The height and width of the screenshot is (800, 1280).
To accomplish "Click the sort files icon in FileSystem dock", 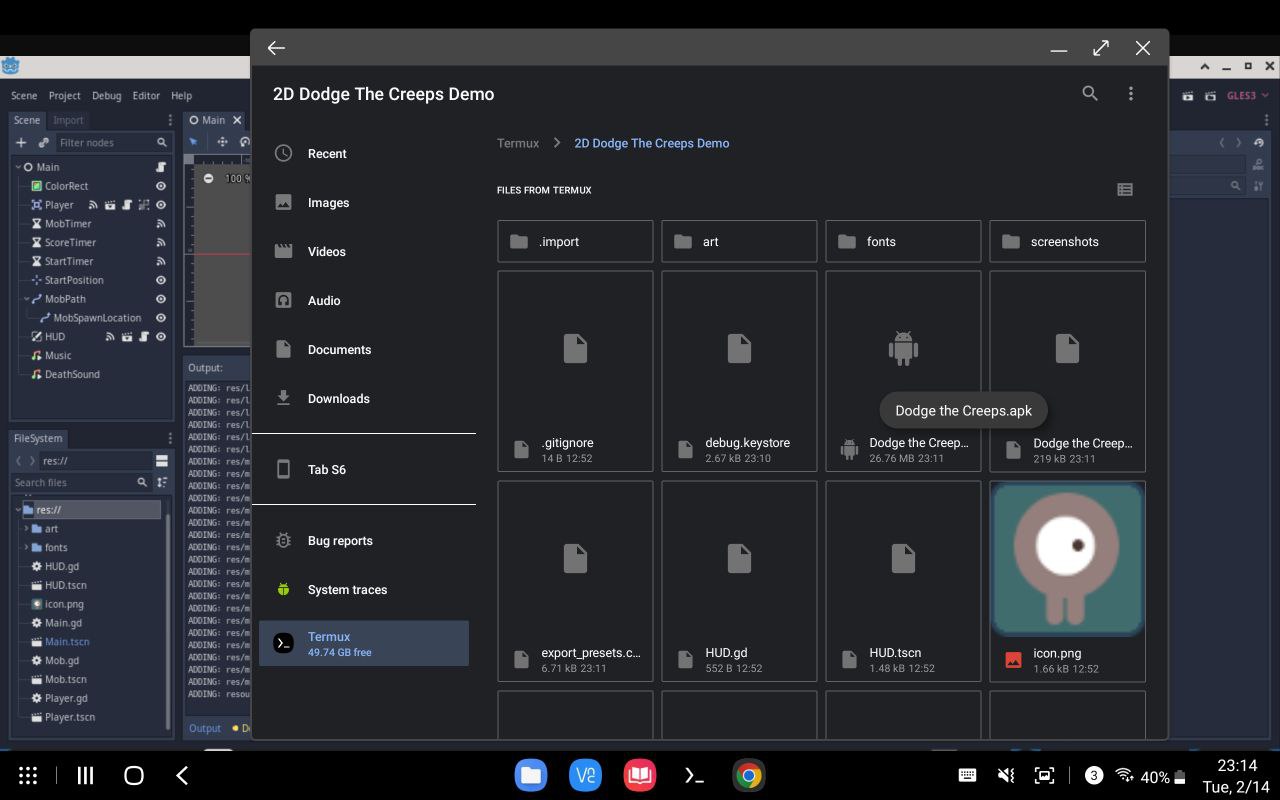I will pos(162,482).
